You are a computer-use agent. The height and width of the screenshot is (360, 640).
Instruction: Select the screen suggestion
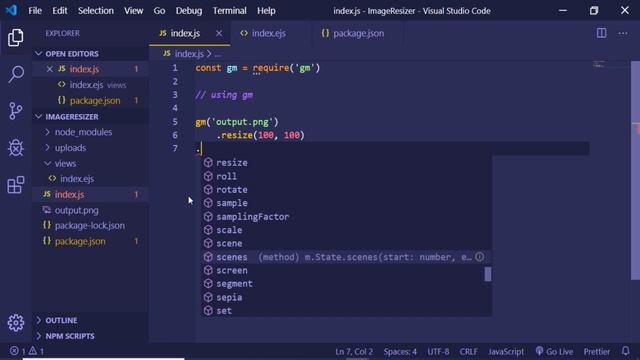(347, 270)
